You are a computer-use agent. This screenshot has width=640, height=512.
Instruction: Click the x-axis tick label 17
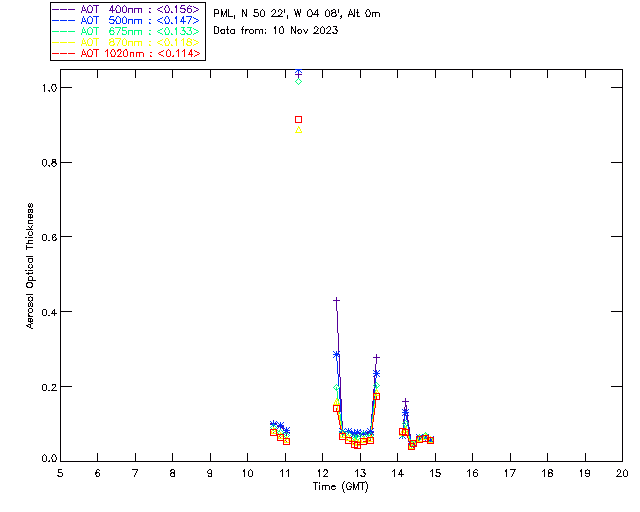(510, 473)
